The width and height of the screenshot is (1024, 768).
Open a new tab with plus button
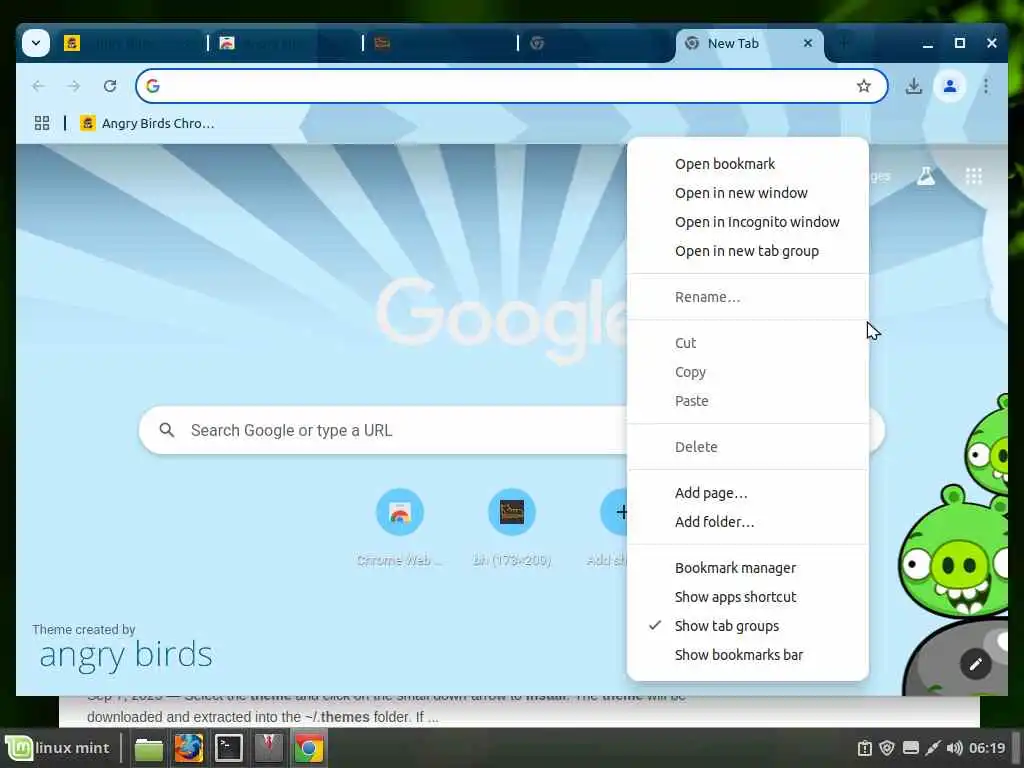(844, 43)
